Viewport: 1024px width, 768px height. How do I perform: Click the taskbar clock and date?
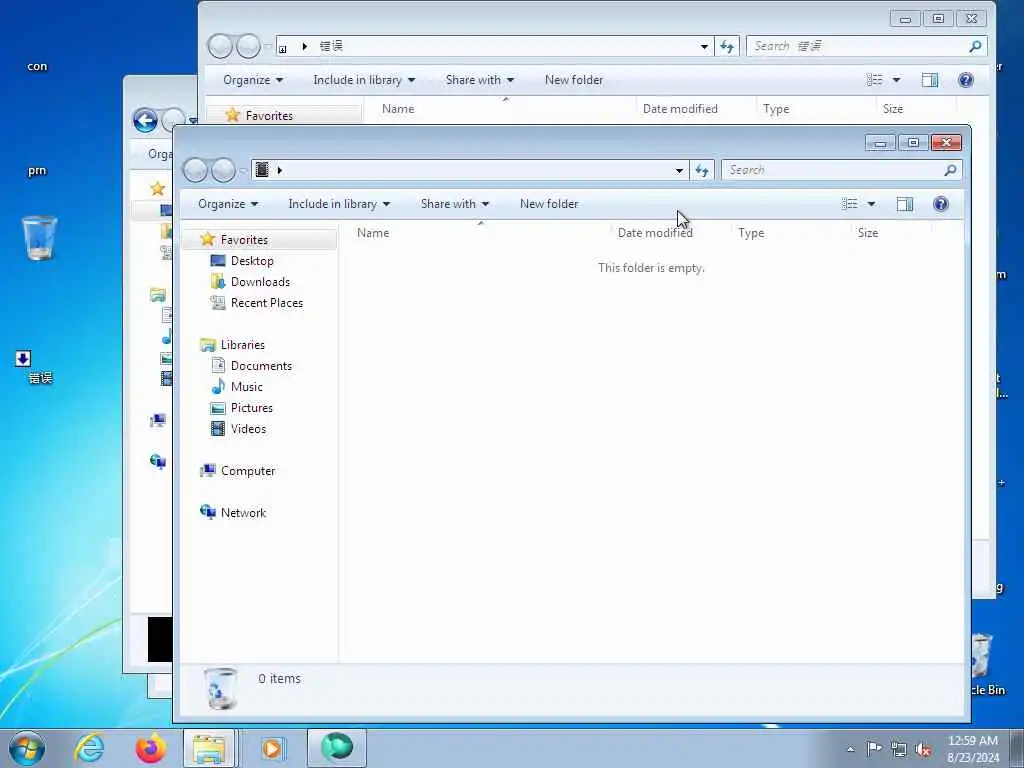[x=973, y=748]
